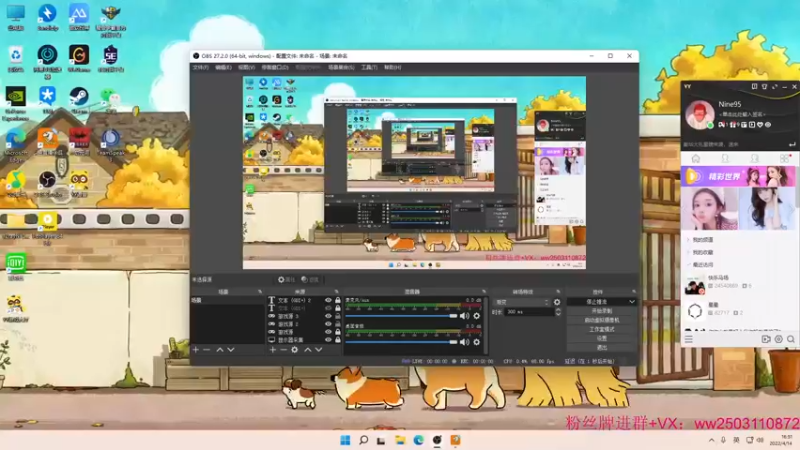
Task: Open the YY video camera icon at the bottom
Action: [766, 339]
